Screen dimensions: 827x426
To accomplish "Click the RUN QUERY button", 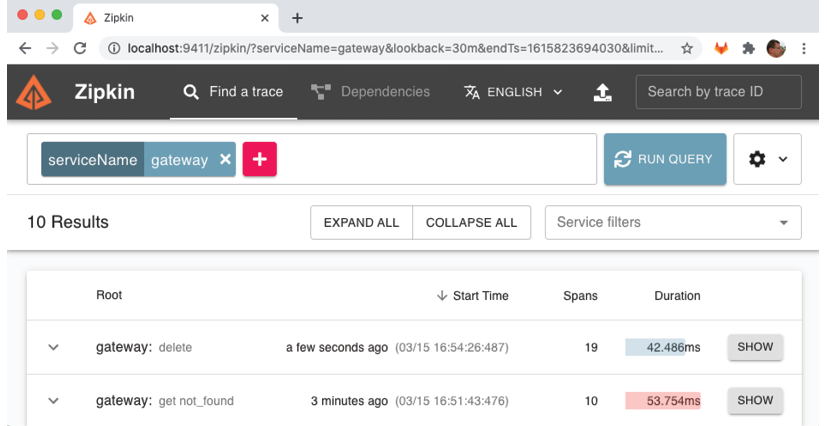I will 665,159.
